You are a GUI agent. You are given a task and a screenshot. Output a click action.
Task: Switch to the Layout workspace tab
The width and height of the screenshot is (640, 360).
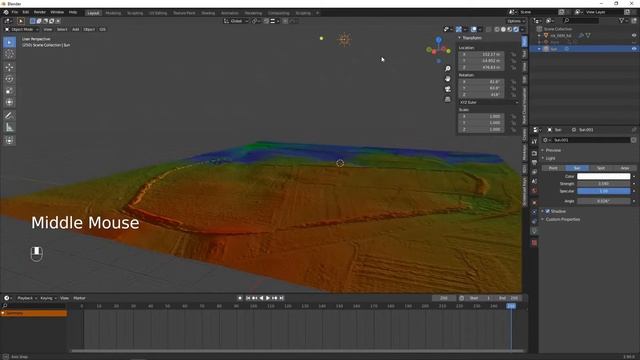pos(93,13)
